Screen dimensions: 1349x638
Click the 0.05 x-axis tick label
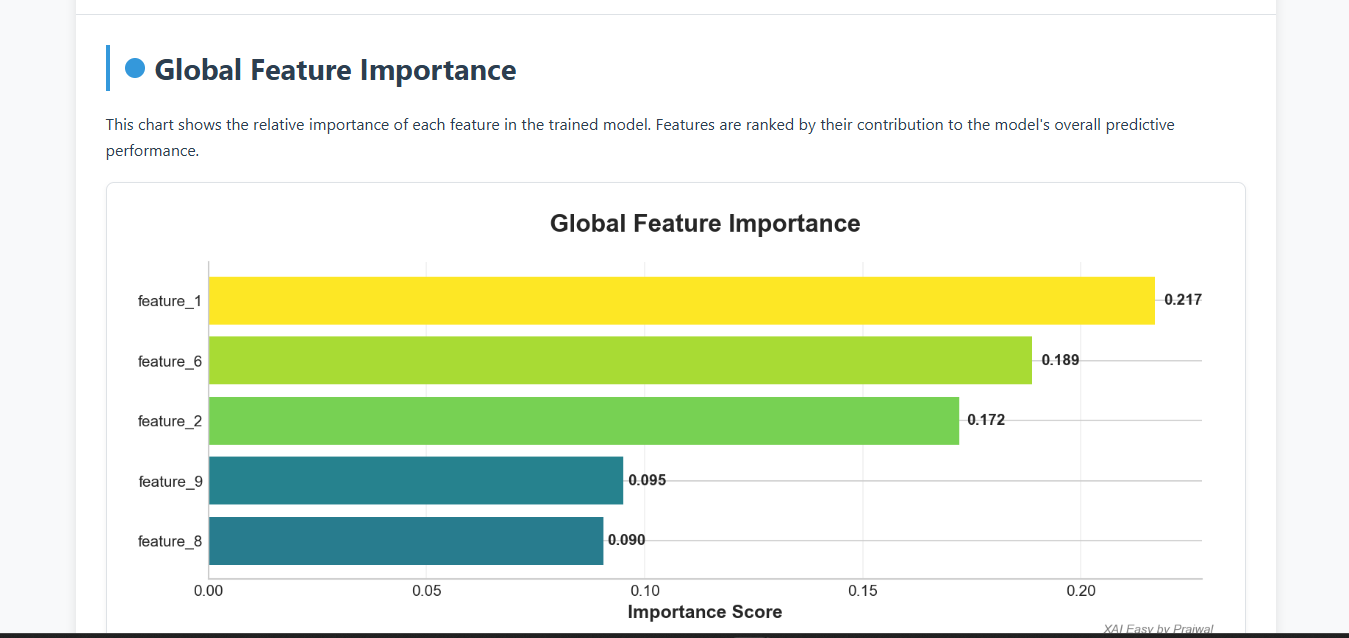coord(426,591)
